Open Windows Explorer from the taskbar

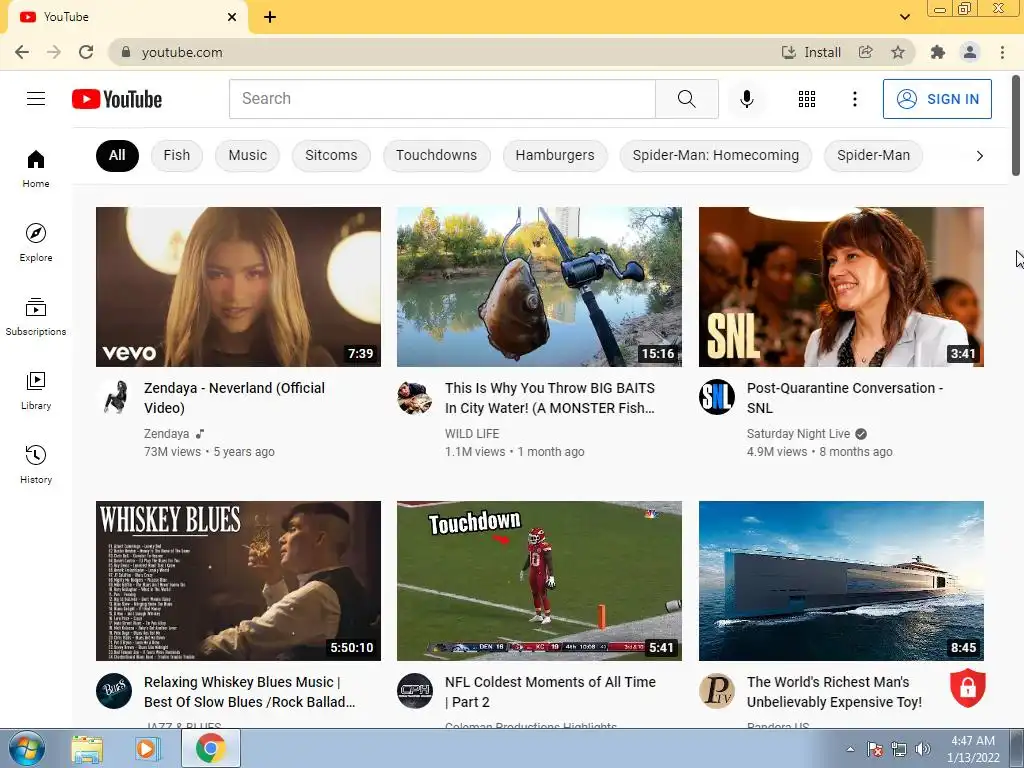coord(87,749)
